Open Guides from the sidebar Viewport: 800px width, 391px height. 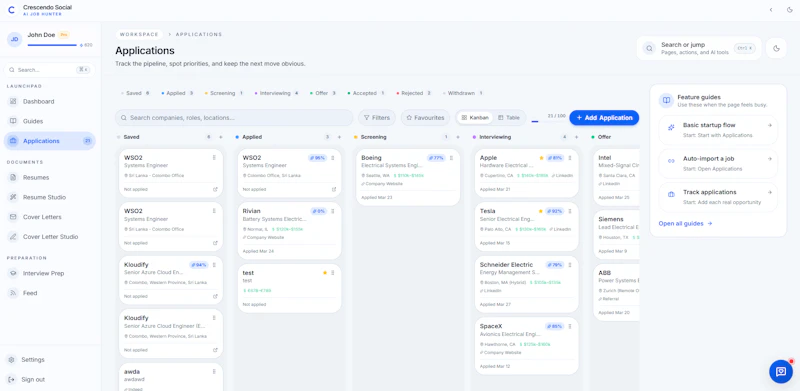[49, 121]
